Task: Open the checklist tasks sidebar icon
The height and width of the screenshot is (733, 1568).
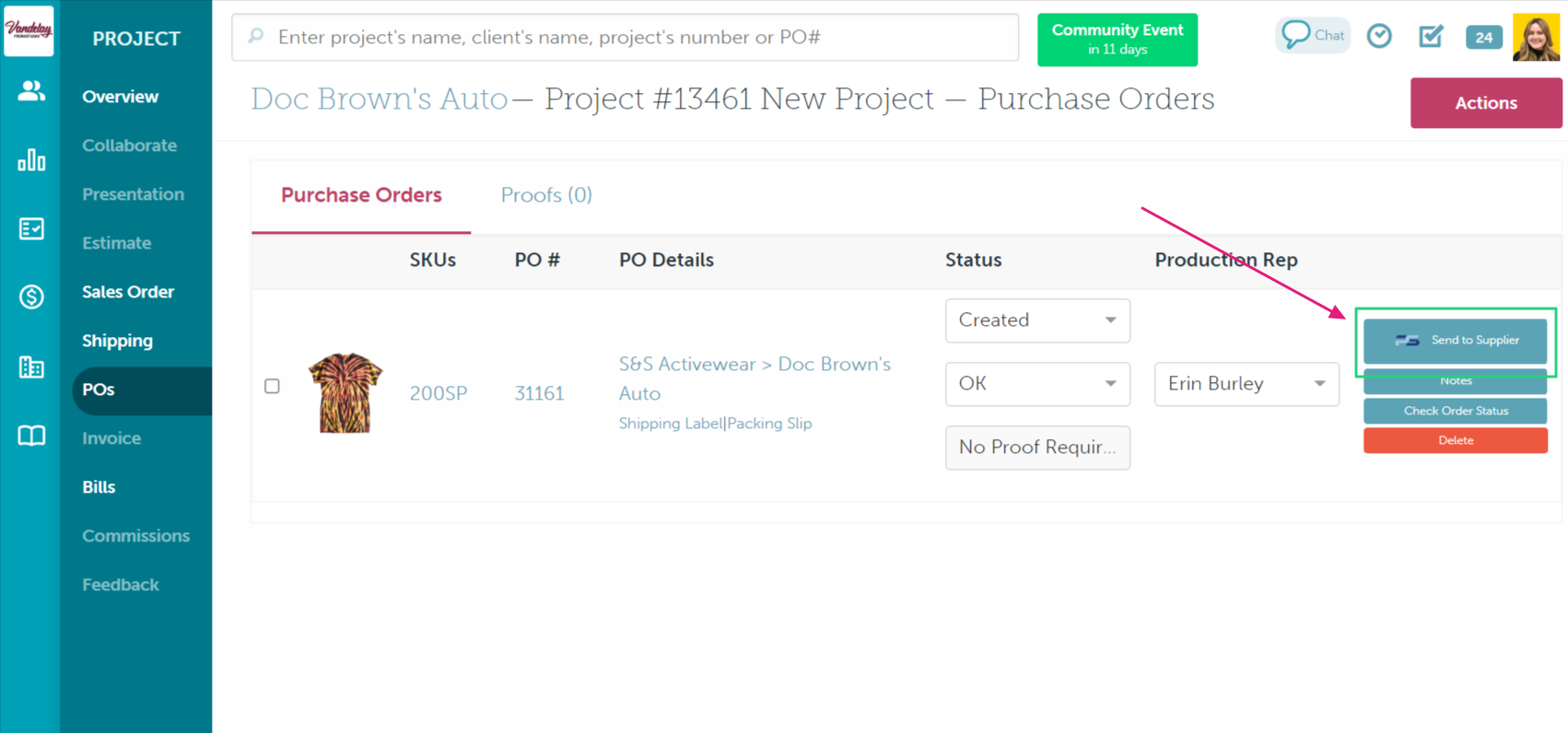Action: point(31,228)
